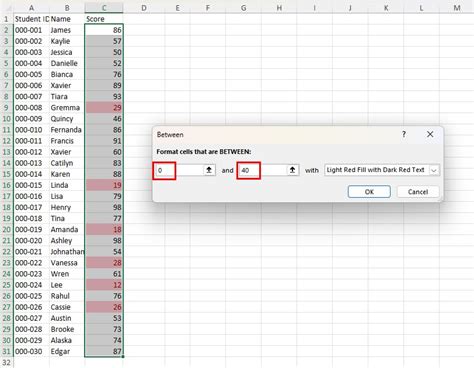Close the Between dialog with the X
Screen dimensions: 474x368
[430, 134]
